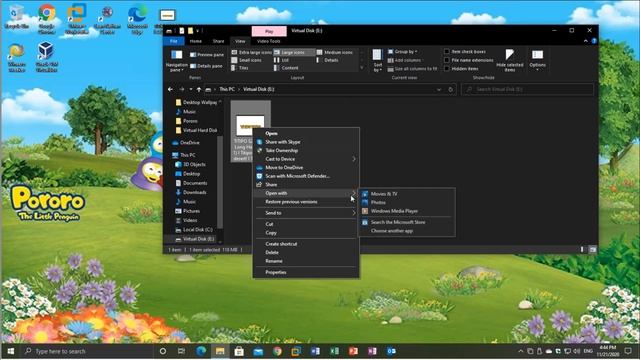Expand Cast to Device submenu
This screenshot has height=360, width=640.
[306, 159]
